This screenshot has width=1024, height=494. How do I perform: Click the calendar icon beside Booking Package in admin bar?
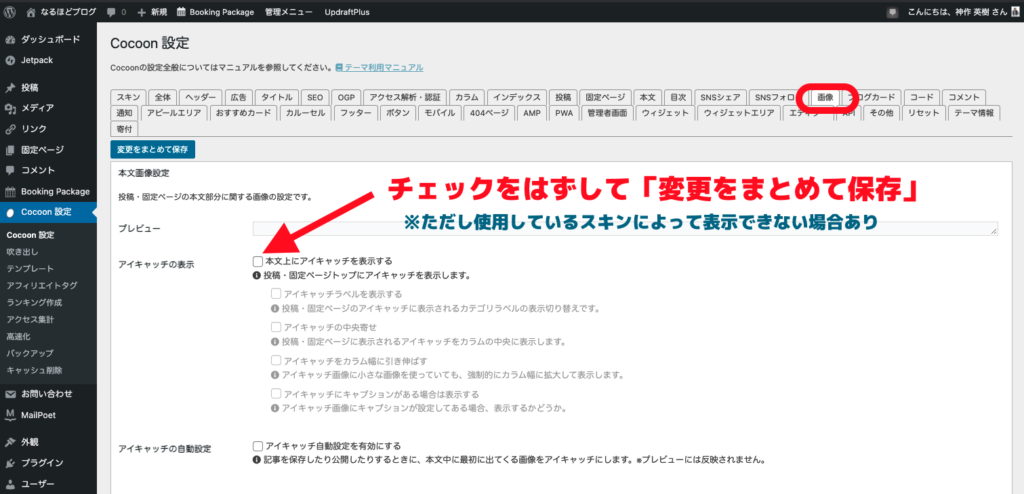(x=181, y=12)
